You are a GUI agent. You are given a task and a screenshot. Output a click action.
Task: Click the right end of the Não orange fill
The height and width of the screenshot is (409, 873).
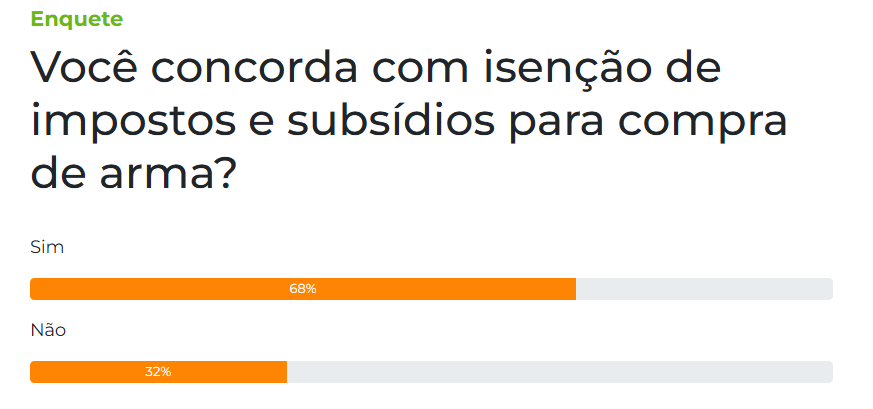[283, 372]
